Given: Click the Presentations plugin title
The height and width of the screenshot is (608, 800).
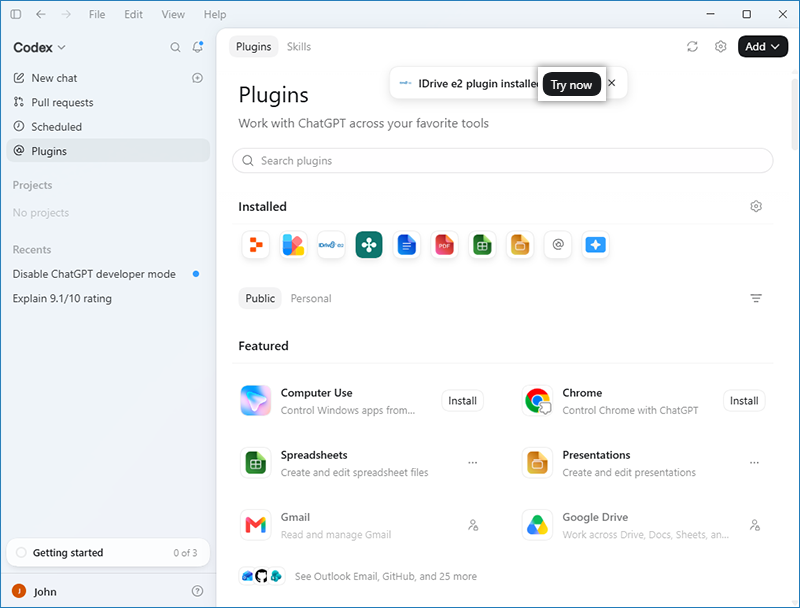Looking at the screenshot, I should (596, 455).
